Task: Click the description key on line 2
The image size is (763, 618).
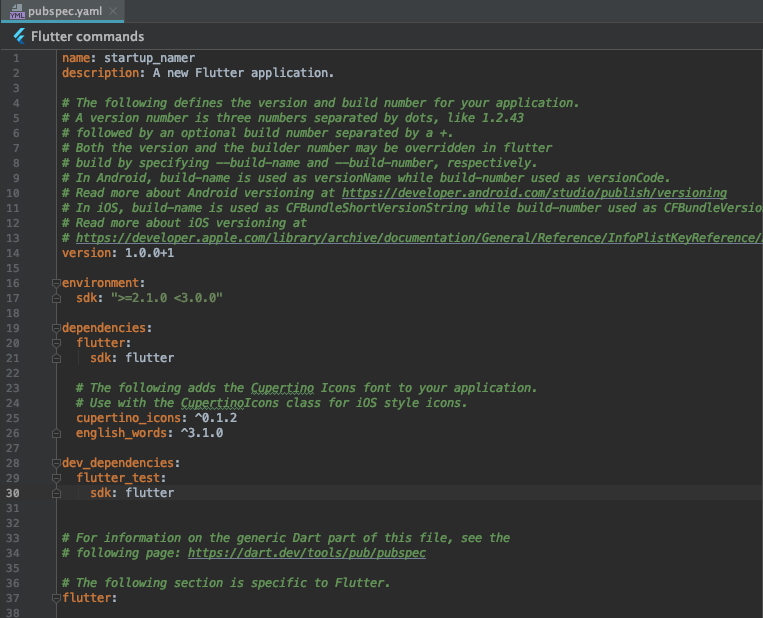Action: [x=100, y=73]
